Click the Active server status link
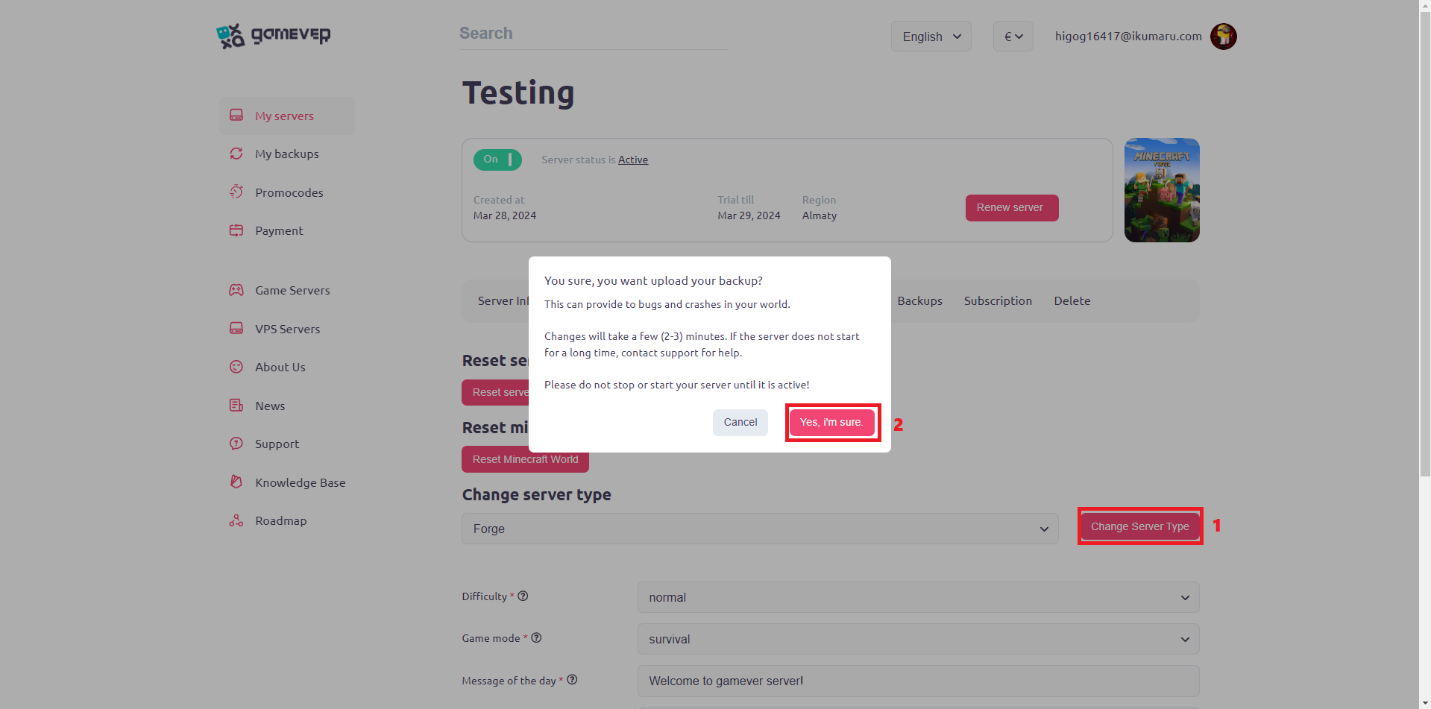Screen dimensions: 1431x709 [x=633, y=160]
